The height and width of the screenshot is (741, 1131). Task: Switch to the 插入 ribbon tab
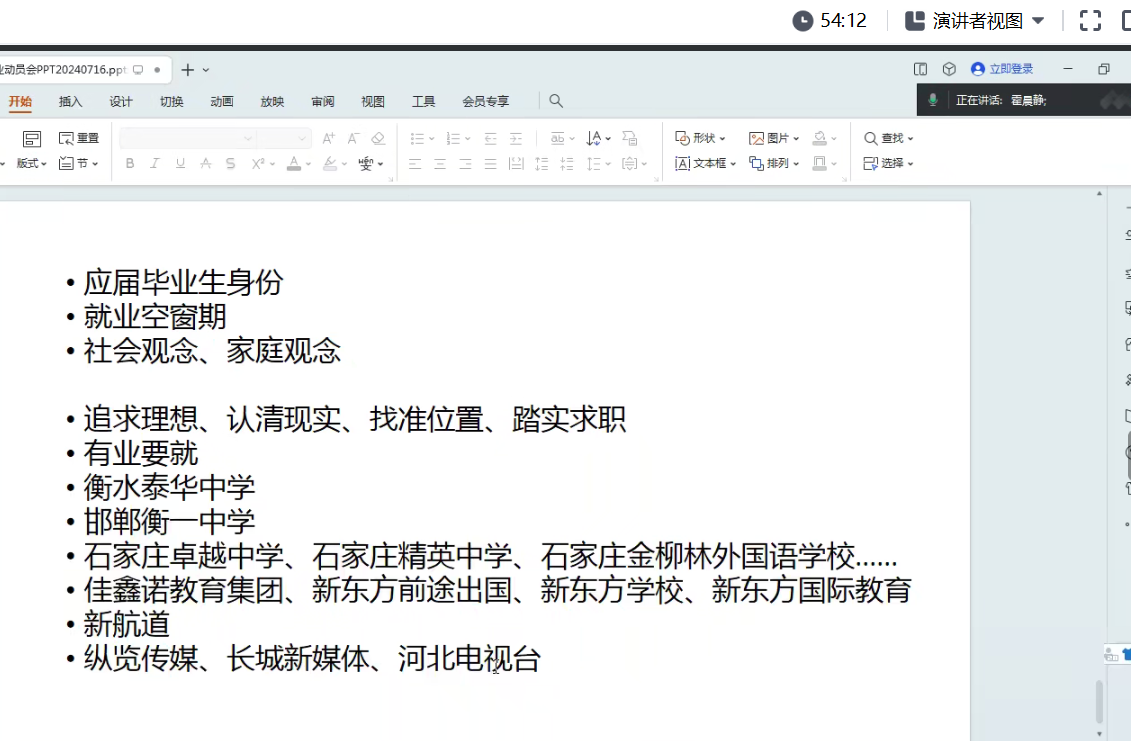point(71,101)
